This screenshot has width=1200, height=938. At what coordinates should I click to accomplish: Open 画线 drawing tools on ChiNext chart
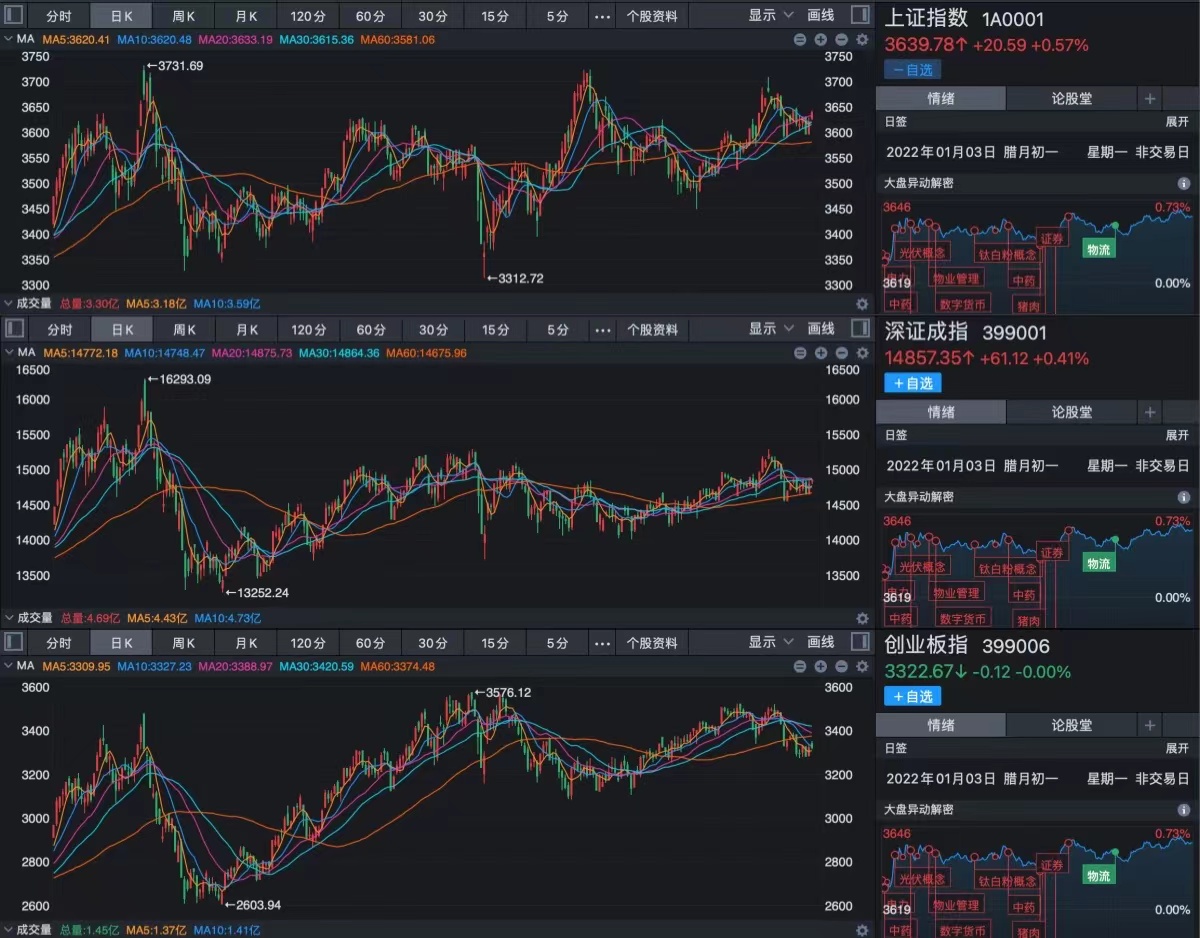click(820, 643)
